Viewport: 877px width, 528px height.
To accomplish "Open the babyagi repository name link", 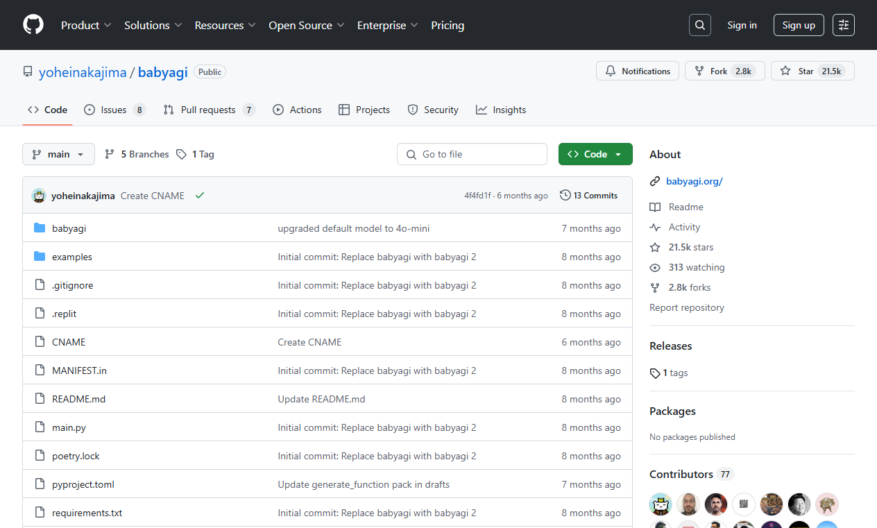I will point(163,72).
